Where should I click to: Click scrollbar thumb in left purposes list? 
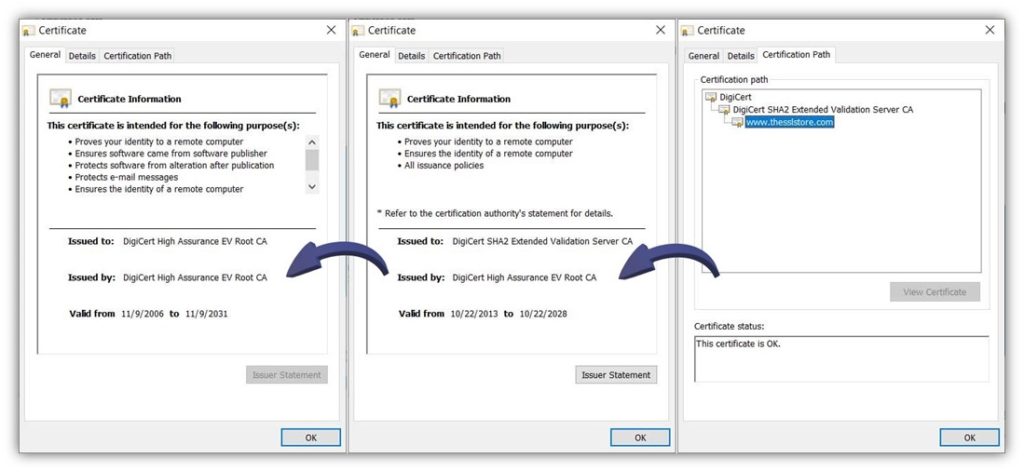tap(312, 159)
